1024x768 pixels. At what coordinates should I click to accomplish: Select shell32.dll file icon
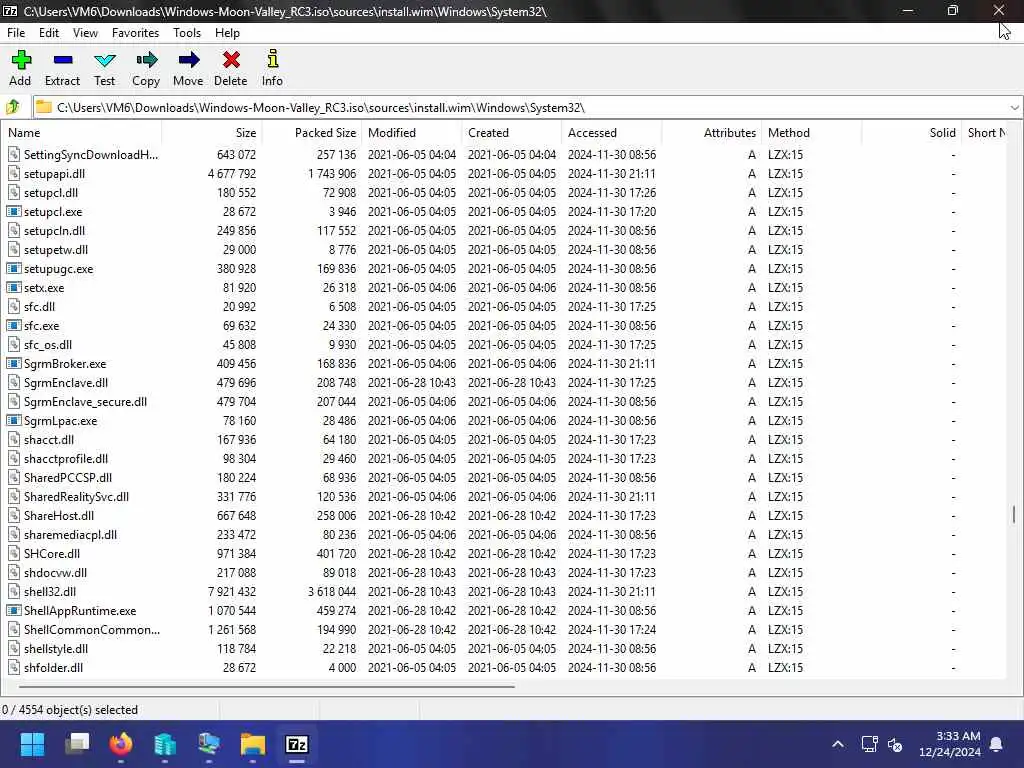click(14, 592)
